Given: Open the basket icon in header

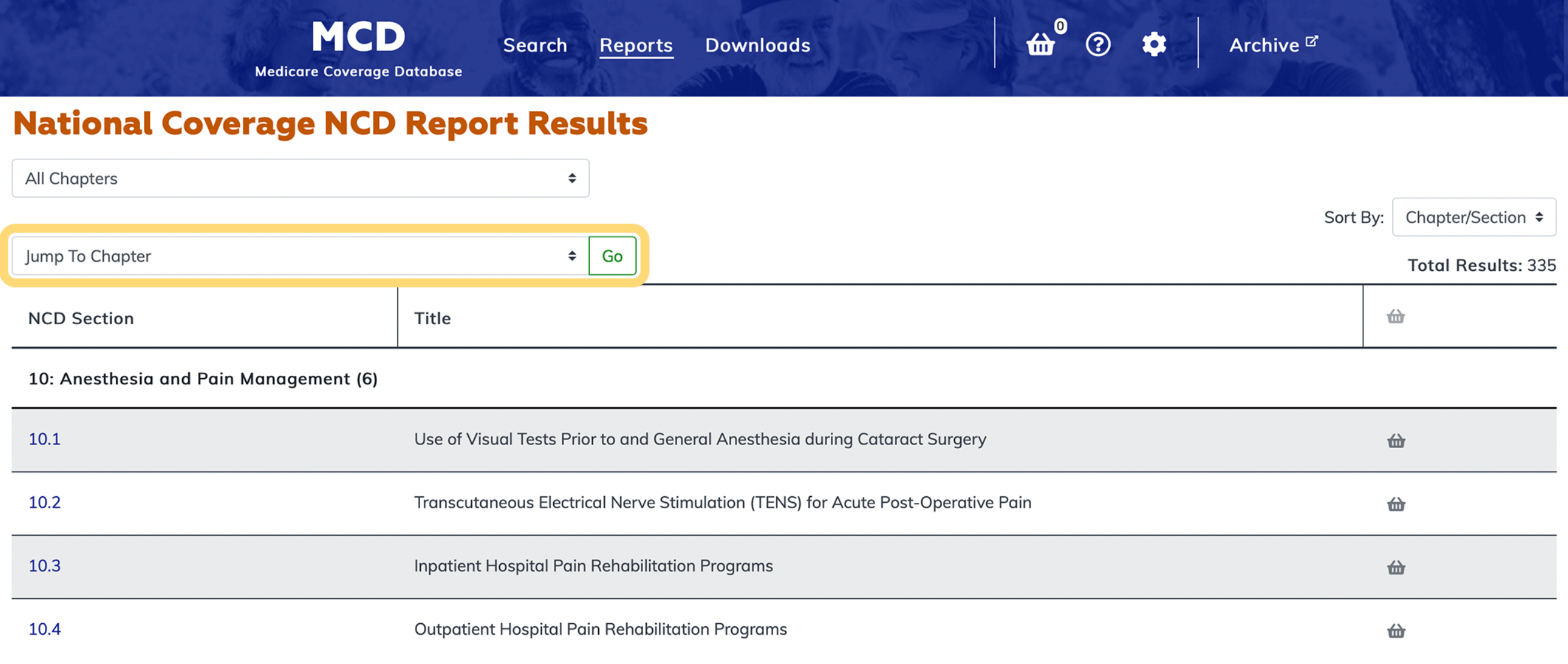Looking at the screenshot, I should [x=1041, y=44].
